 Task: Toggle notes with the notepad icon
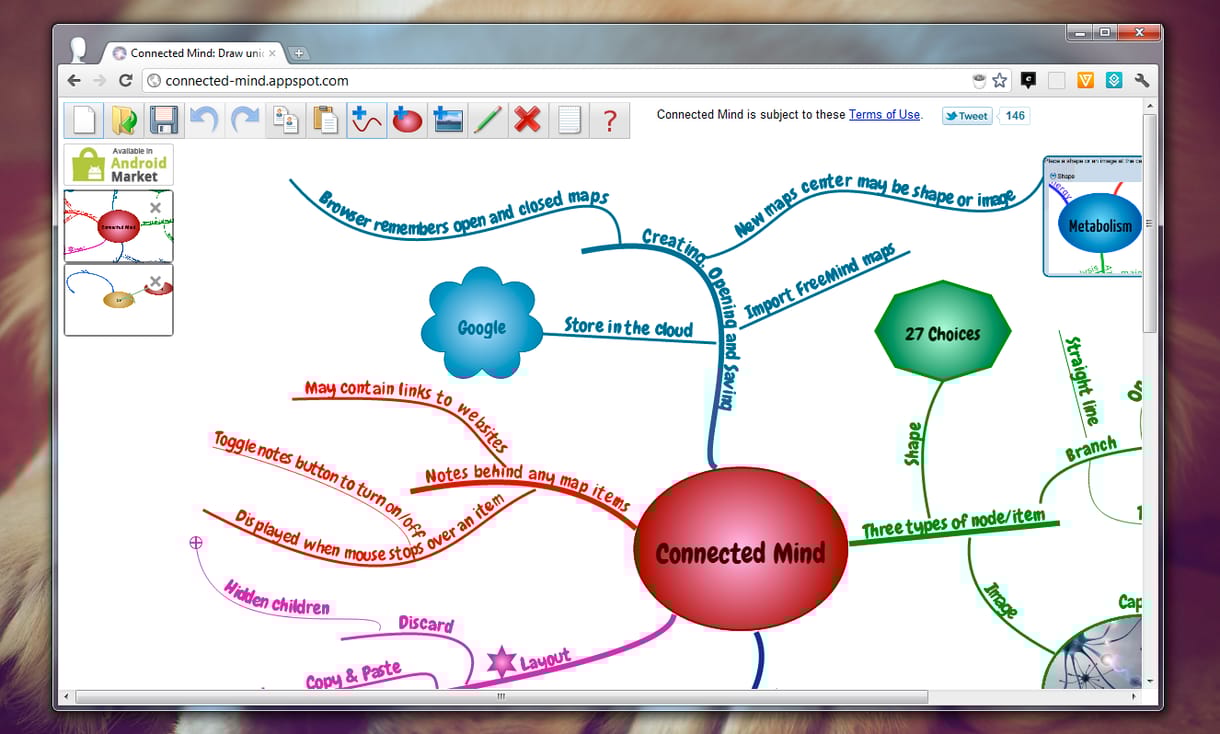[569, 120]
